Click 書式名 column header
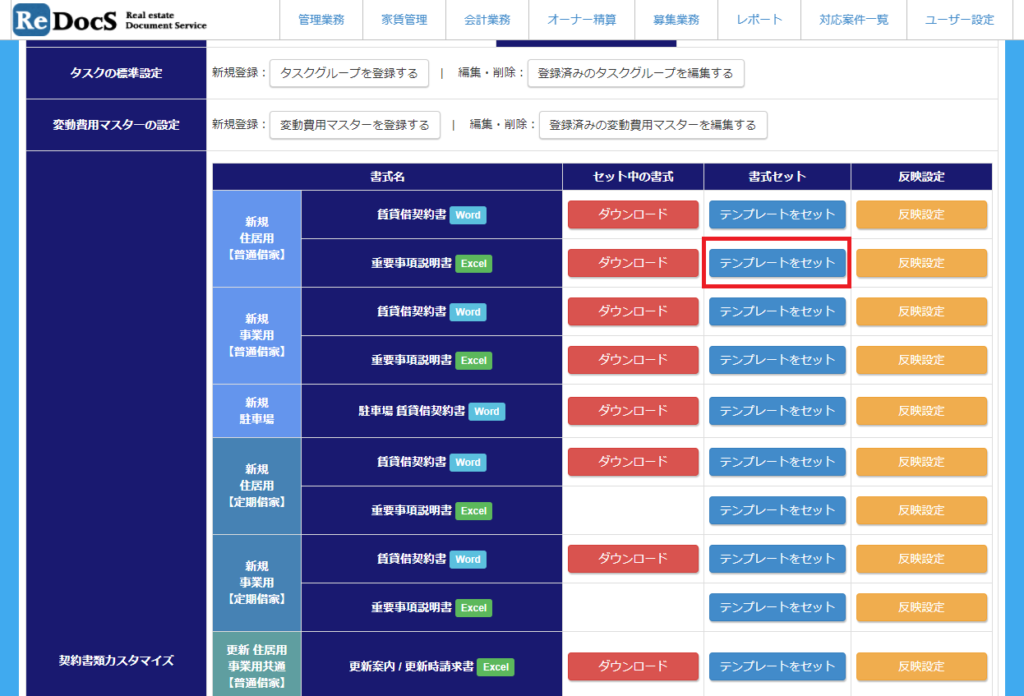The image size is (1024, 696). click(387, 176)
